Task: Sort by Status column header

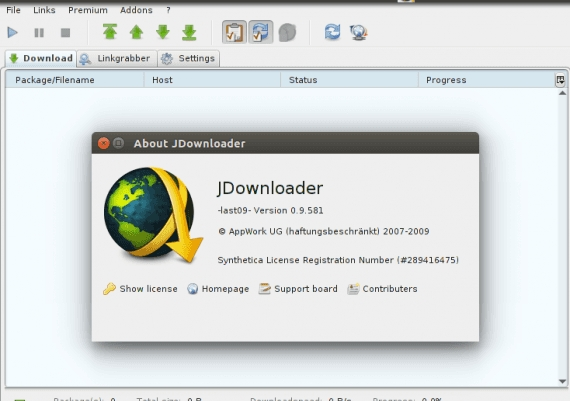Action: click(349, 80)
